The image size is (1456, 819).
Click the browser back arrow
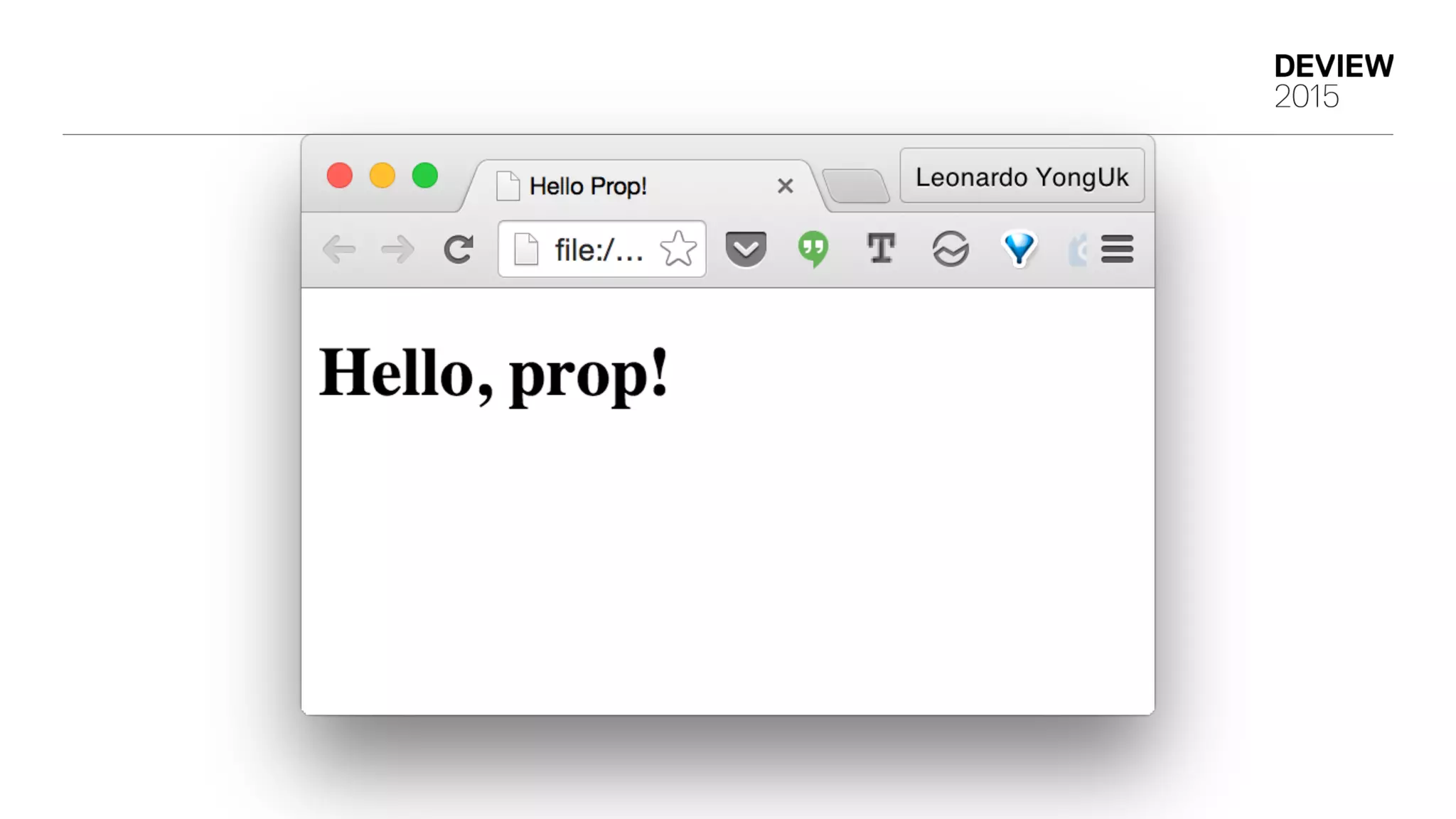click(x=339, y=250)
